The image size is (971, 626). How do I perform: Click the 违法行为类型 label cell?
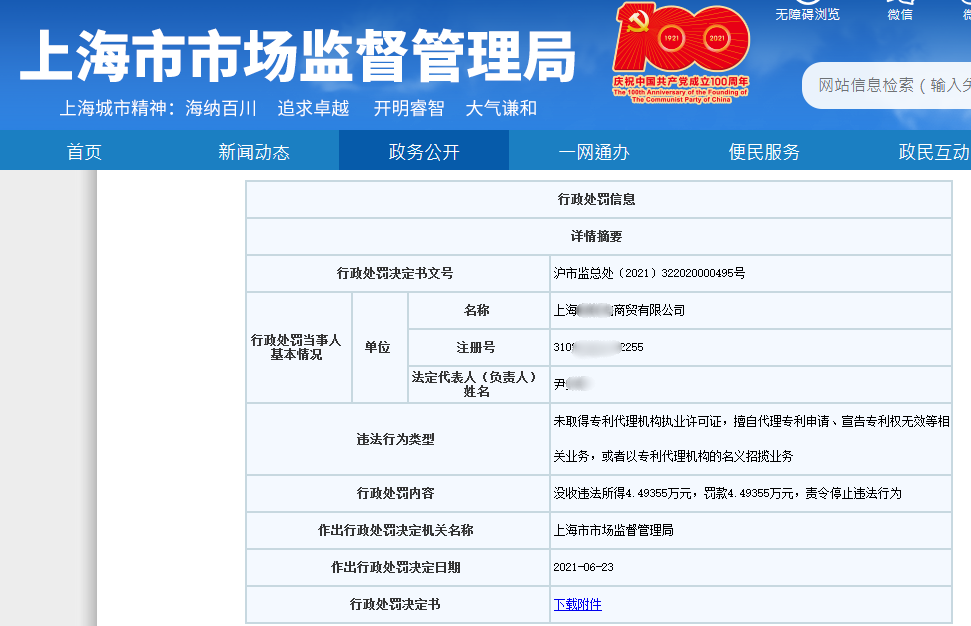tap(398, 439)
